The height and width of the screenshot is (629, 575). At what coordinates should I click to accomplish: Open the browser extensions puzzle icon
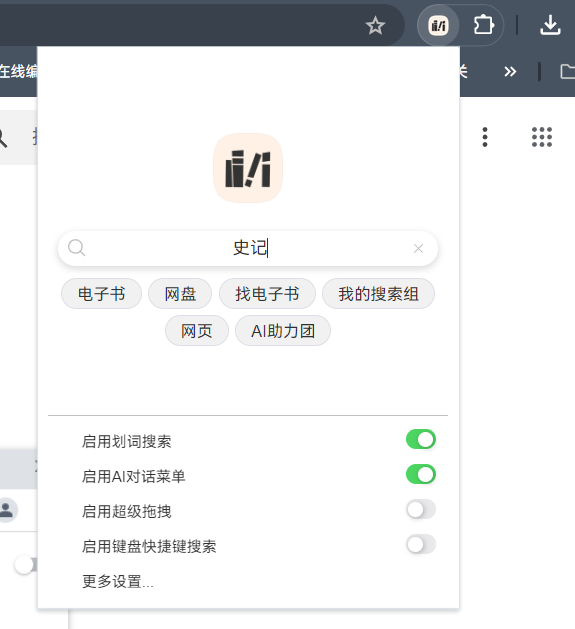pyautogui.click(x=484, y=26)
